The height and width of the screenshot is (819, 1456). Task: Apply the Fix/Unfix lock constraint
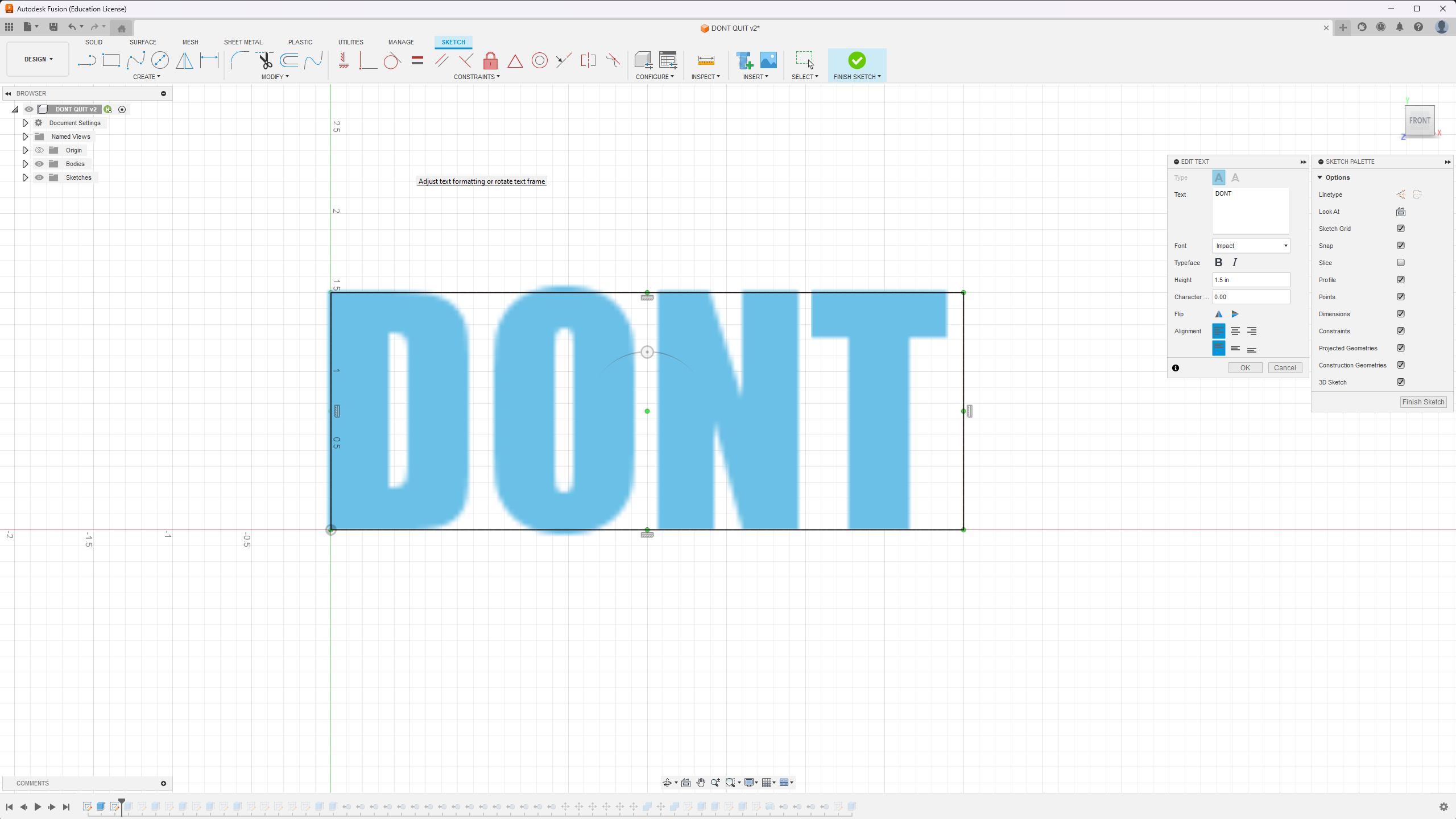pos(490,60)
